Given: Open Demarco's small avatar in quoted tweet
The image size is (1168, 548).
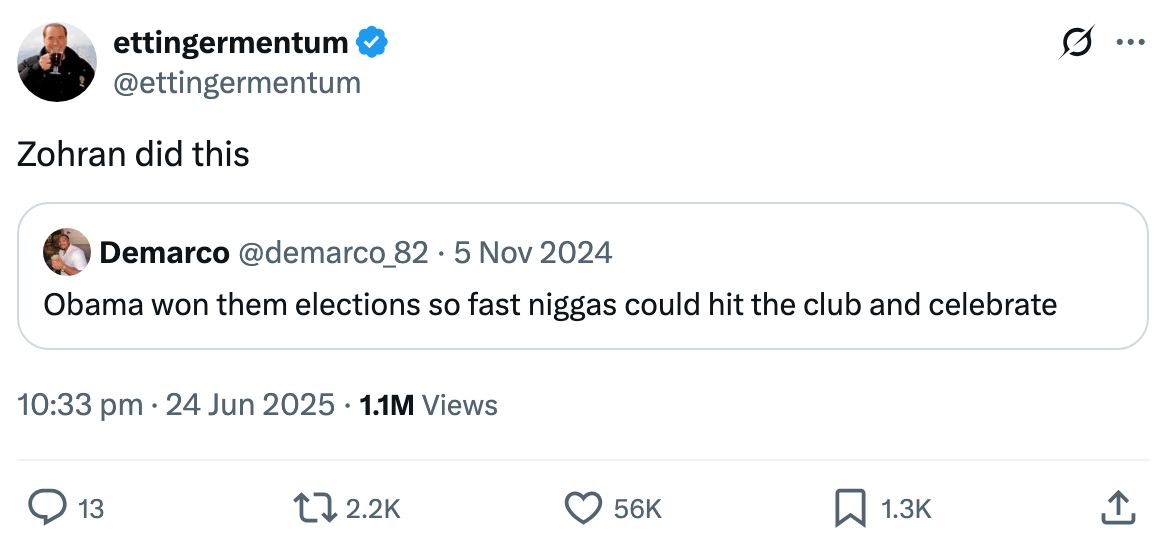Looking at the screenshot, I should pos(67,252).
